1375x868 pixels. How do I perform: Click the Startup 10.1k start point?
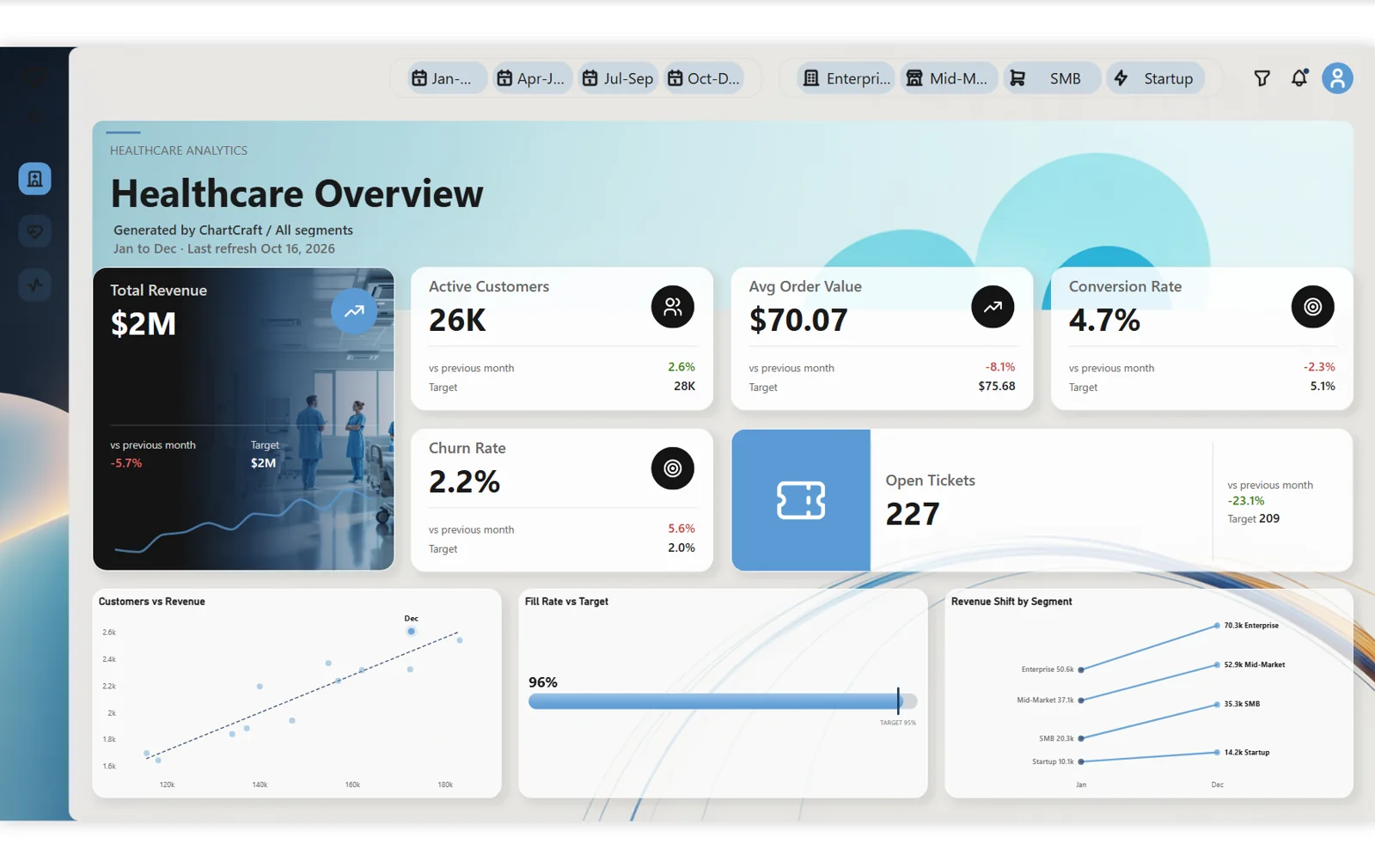(1081, 761)
